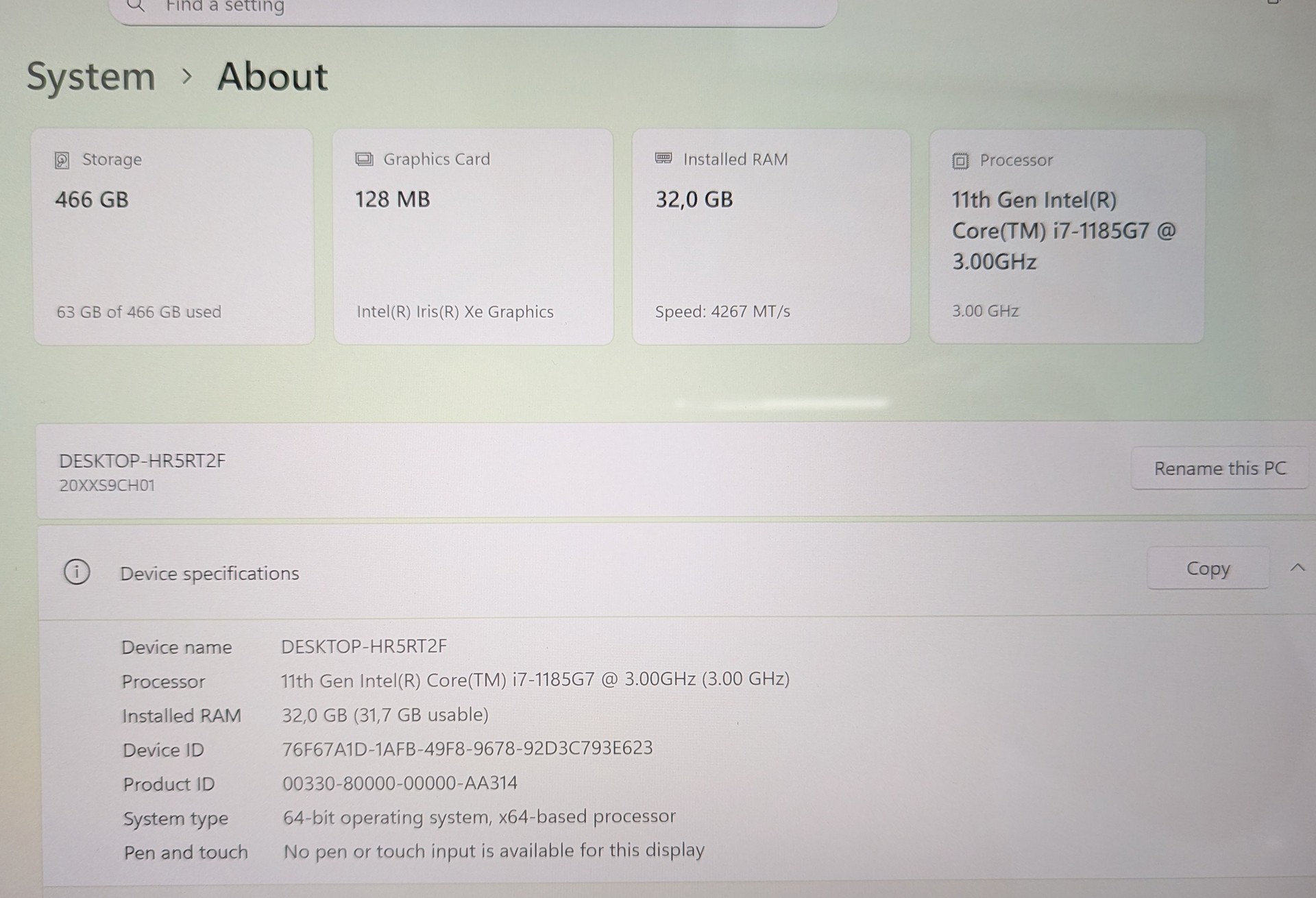Open the Storage 466 GB card

click(x=173, y=236)
